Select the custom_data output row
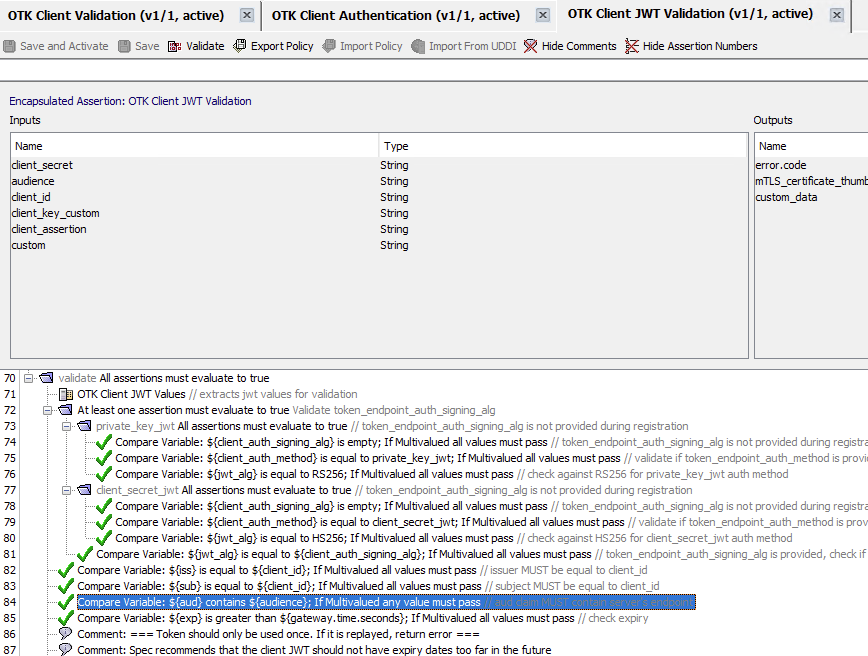Screen dimensions: 868x656 [x=812, y=197]
